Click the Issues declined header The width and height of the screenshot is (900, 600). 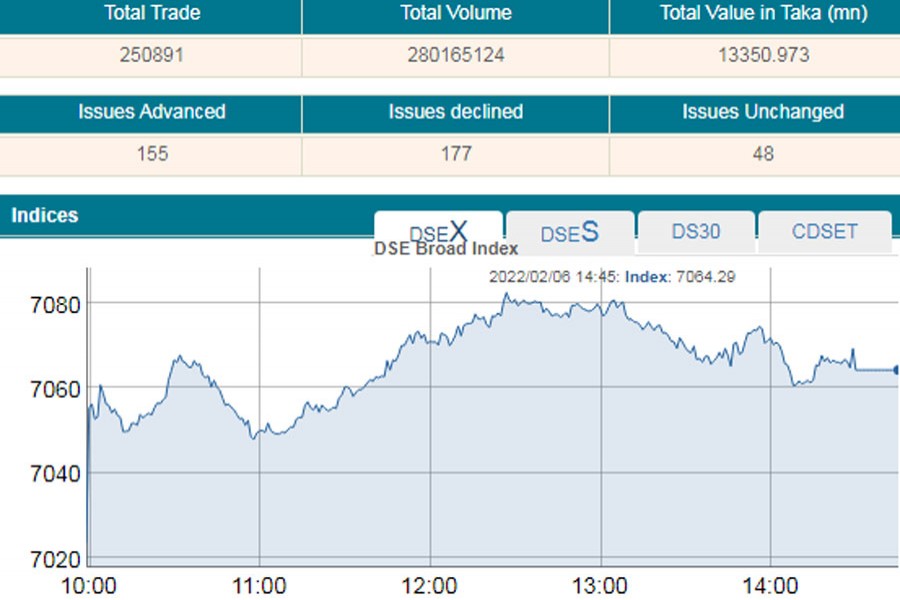point(456,112)
